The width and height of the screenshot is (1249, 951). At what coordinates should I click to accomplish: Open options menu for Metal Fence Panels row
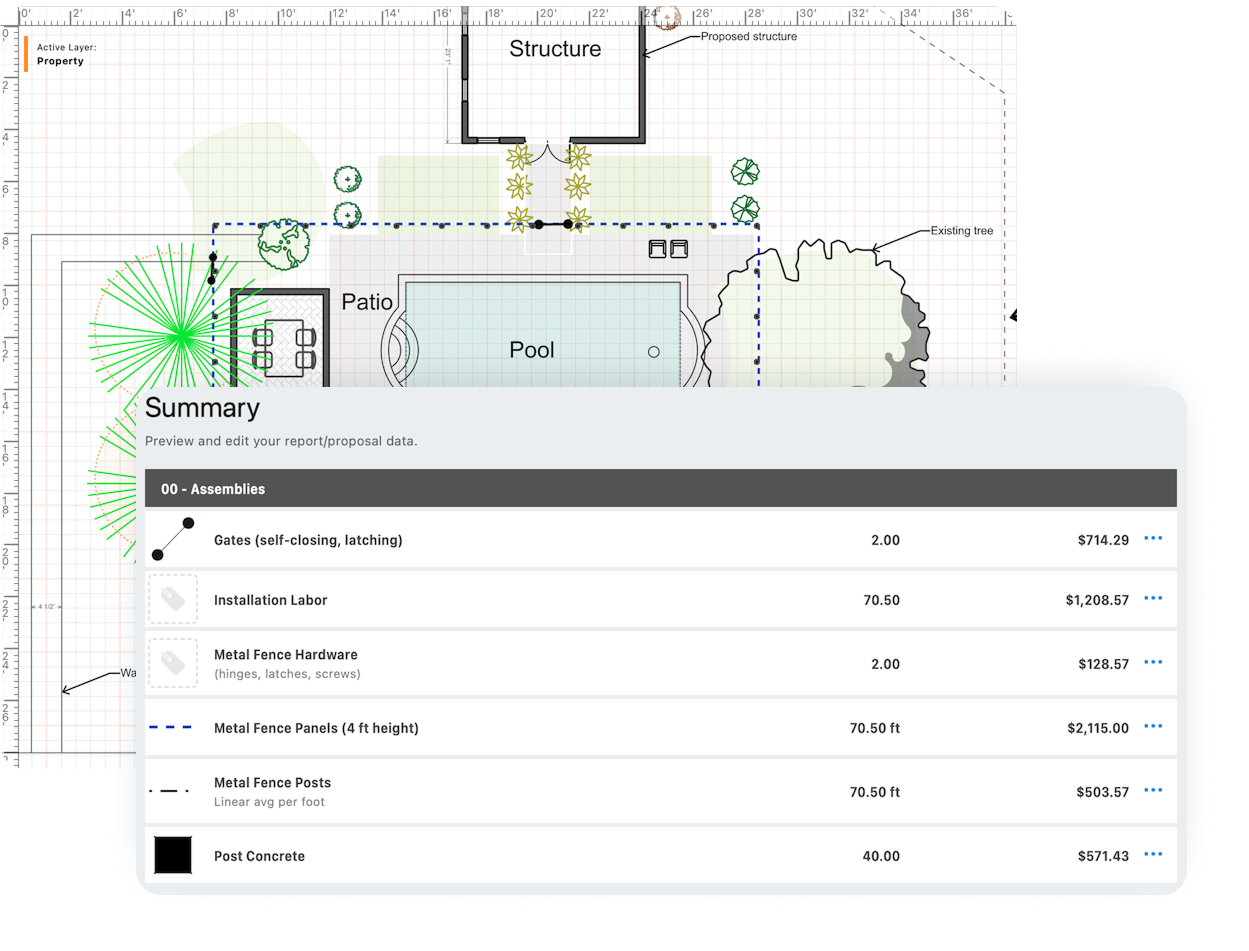pos(1153,727)
